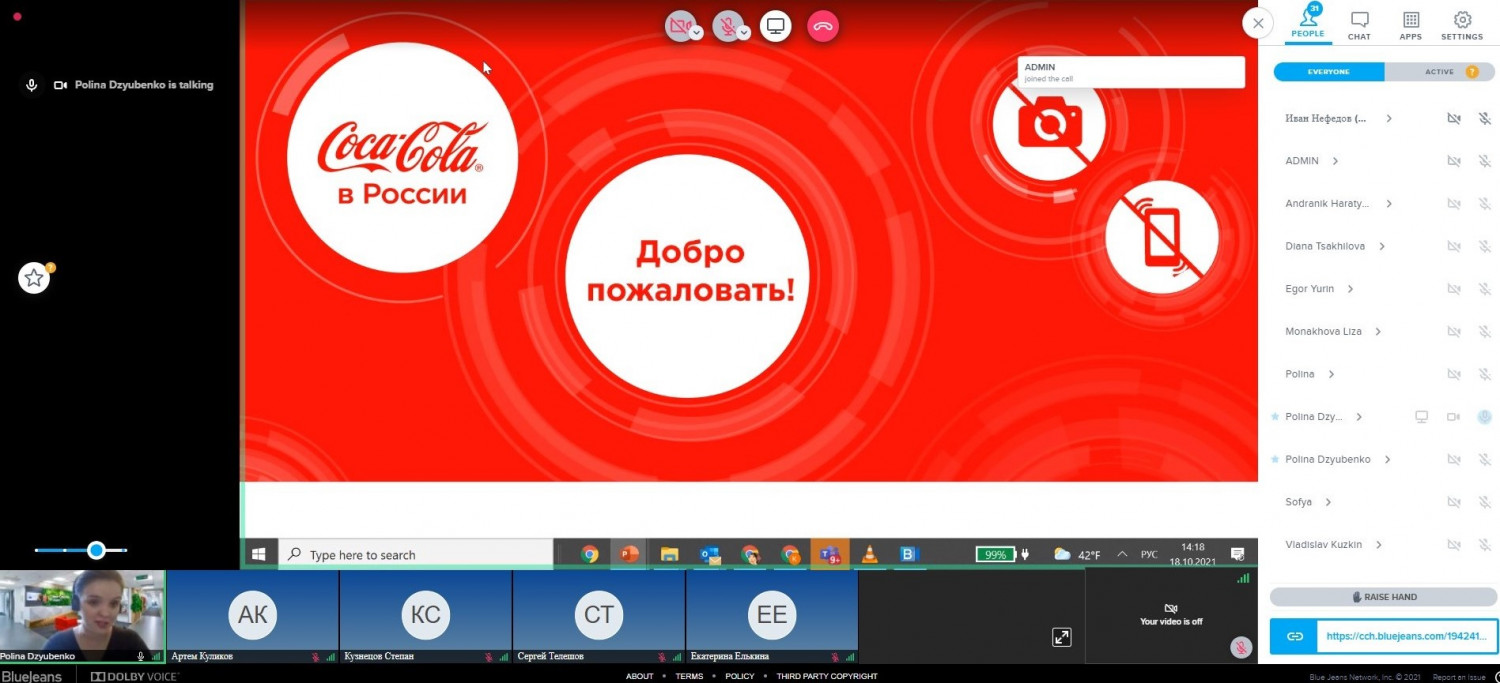The width and height of the screenshot is (1500, 683).
Task: Open the Policy footer link
Action: (x=740, y=676)
